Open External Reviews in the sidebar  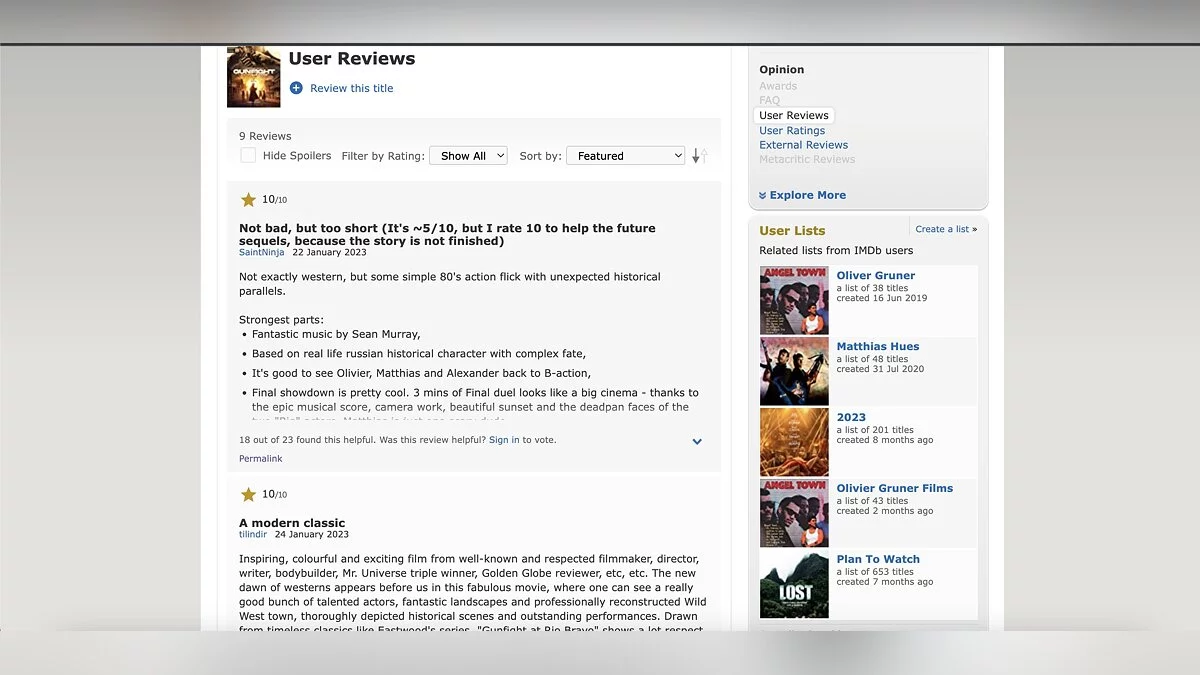(803, 145)
